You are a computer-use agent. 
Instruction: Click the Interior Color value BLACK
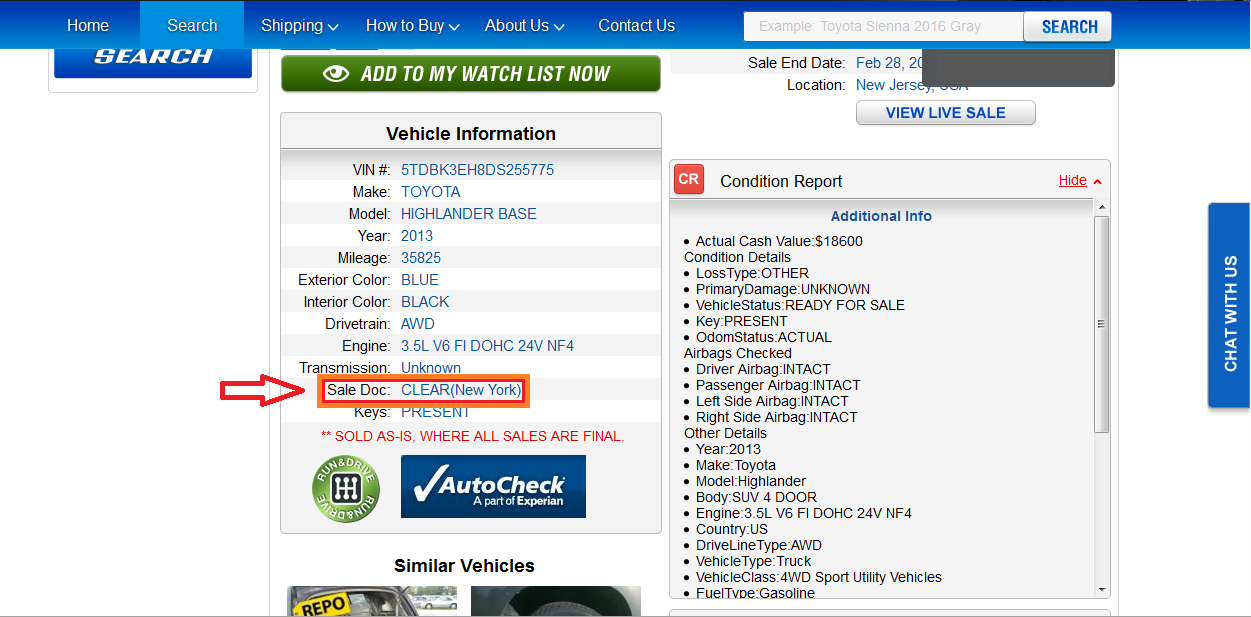425,302
